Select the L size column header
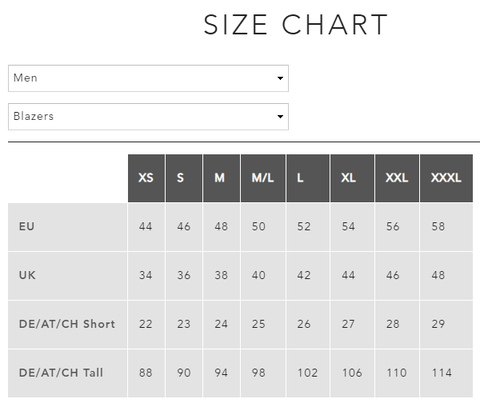Screen dimensions: 480x407 click(x=308, y=178)
